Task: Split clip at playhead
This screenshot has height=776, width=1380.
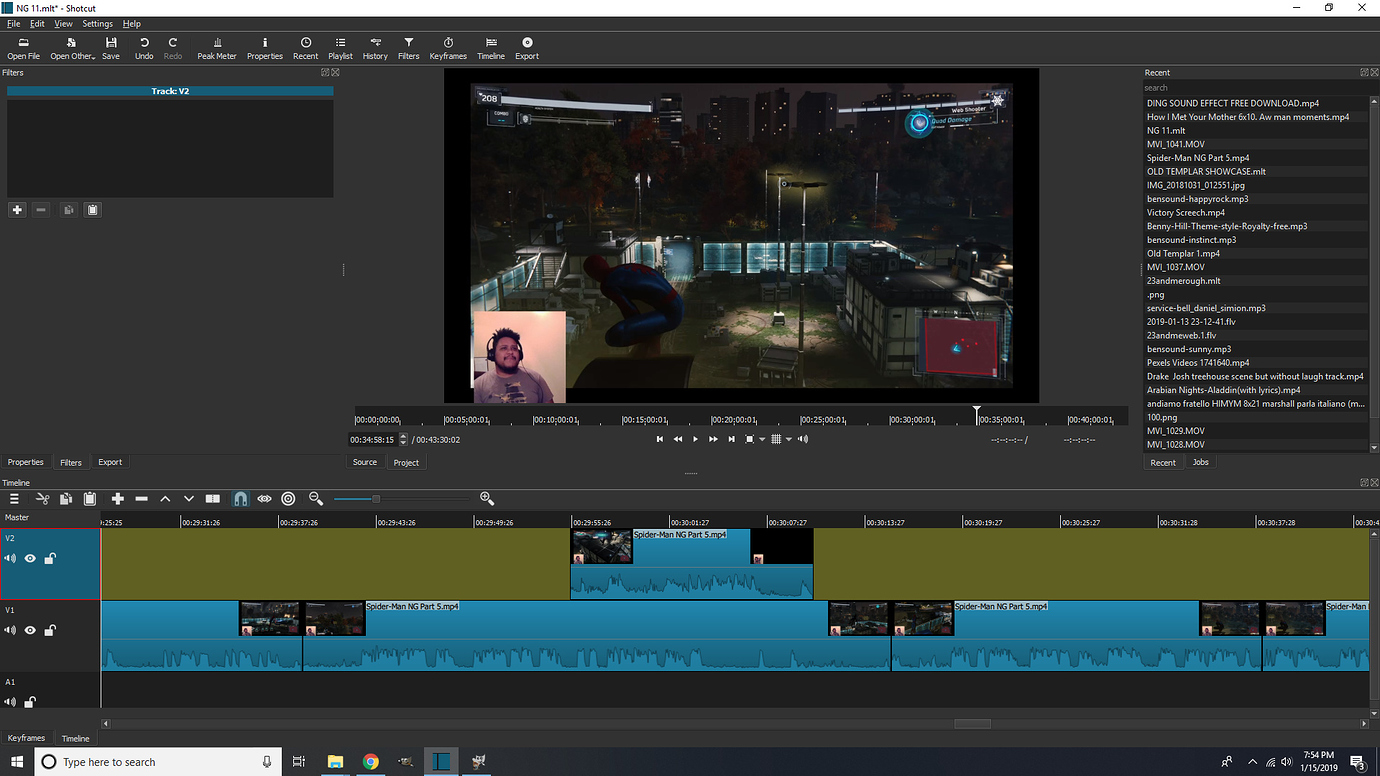Action: (213, 498)
